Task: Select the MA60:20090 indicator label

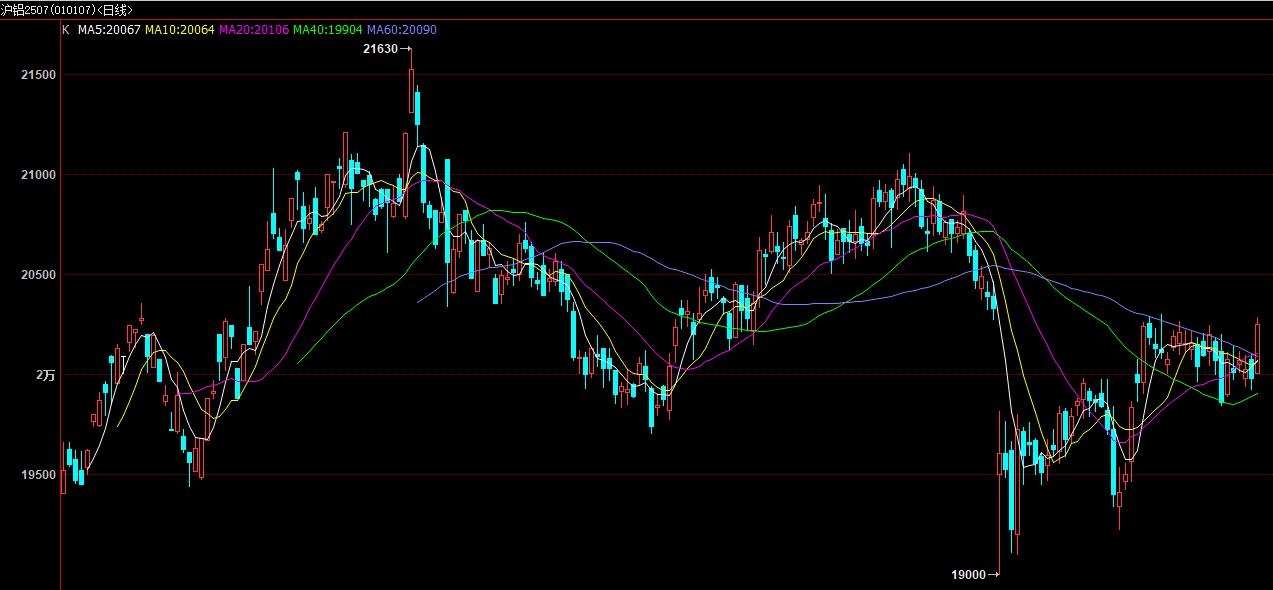Action: tap(402, 30)
